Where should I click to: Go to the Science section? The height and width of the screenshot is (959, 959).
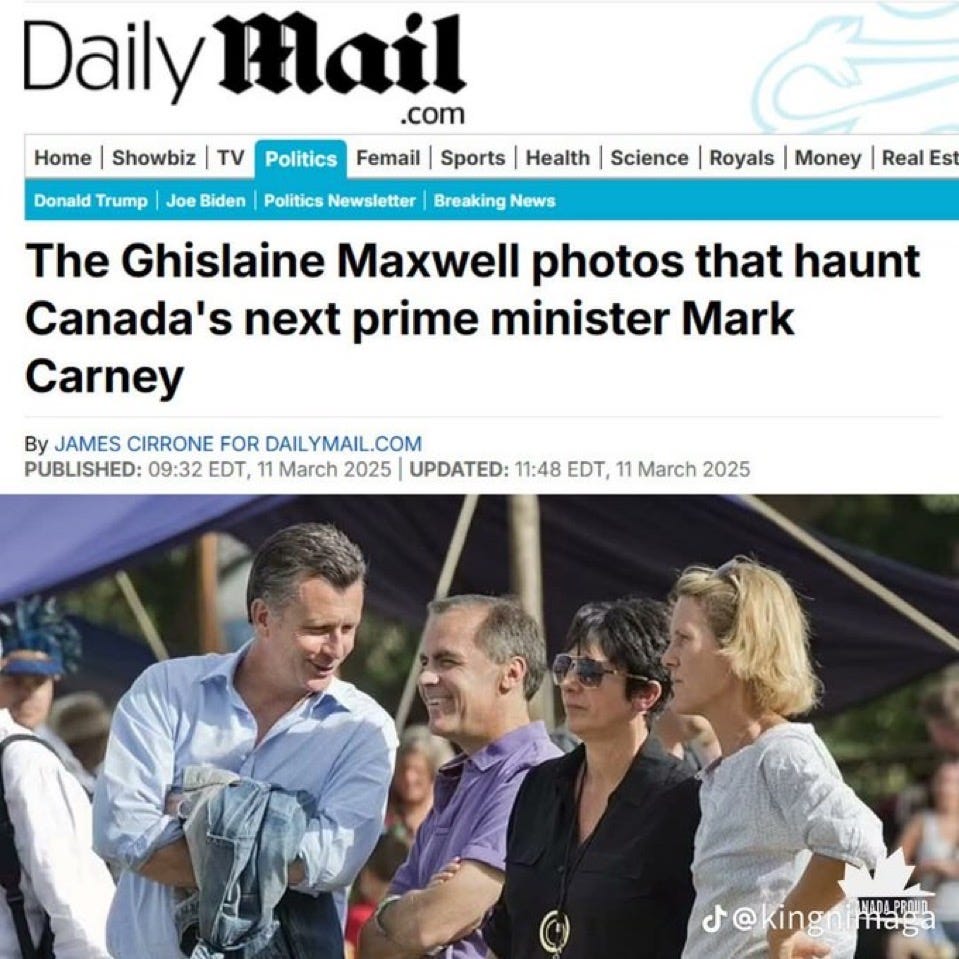point(649,158)
